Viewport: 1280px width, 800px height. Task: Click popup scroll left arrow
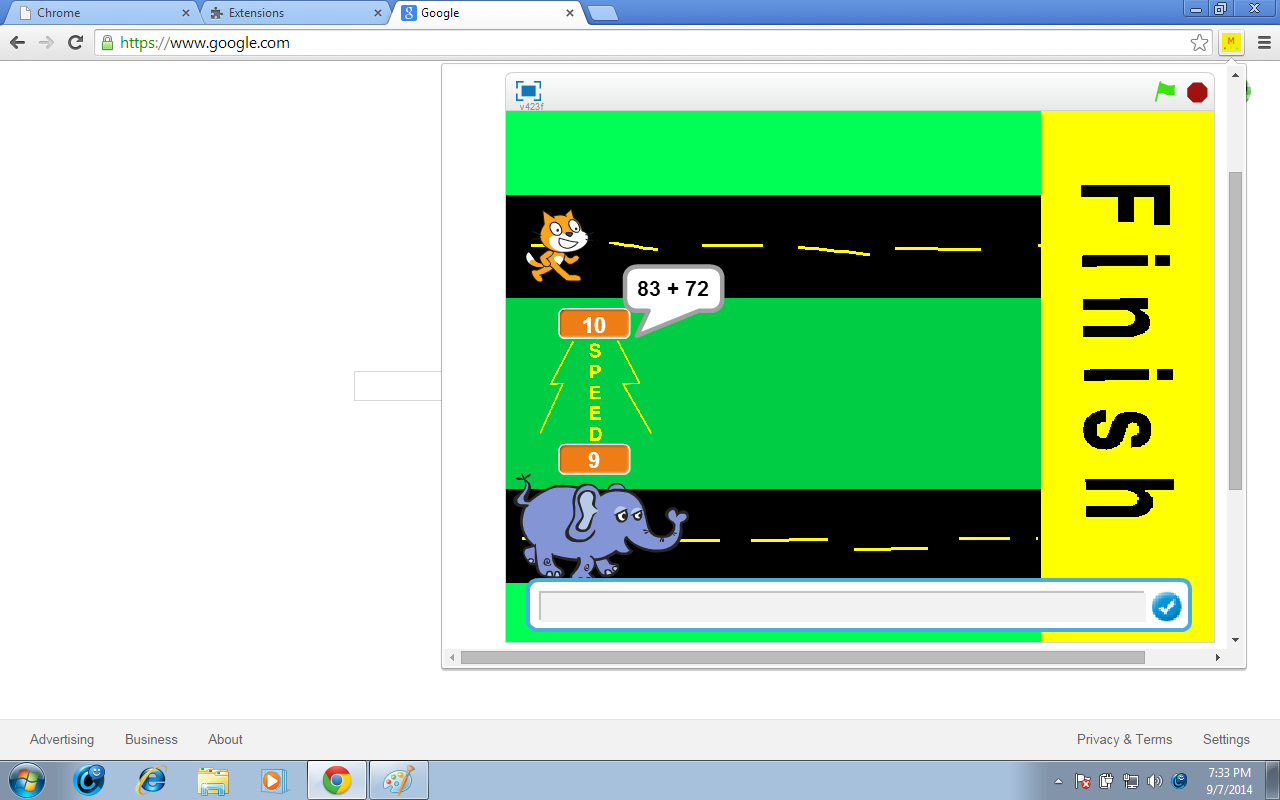(x=451, y=657)
